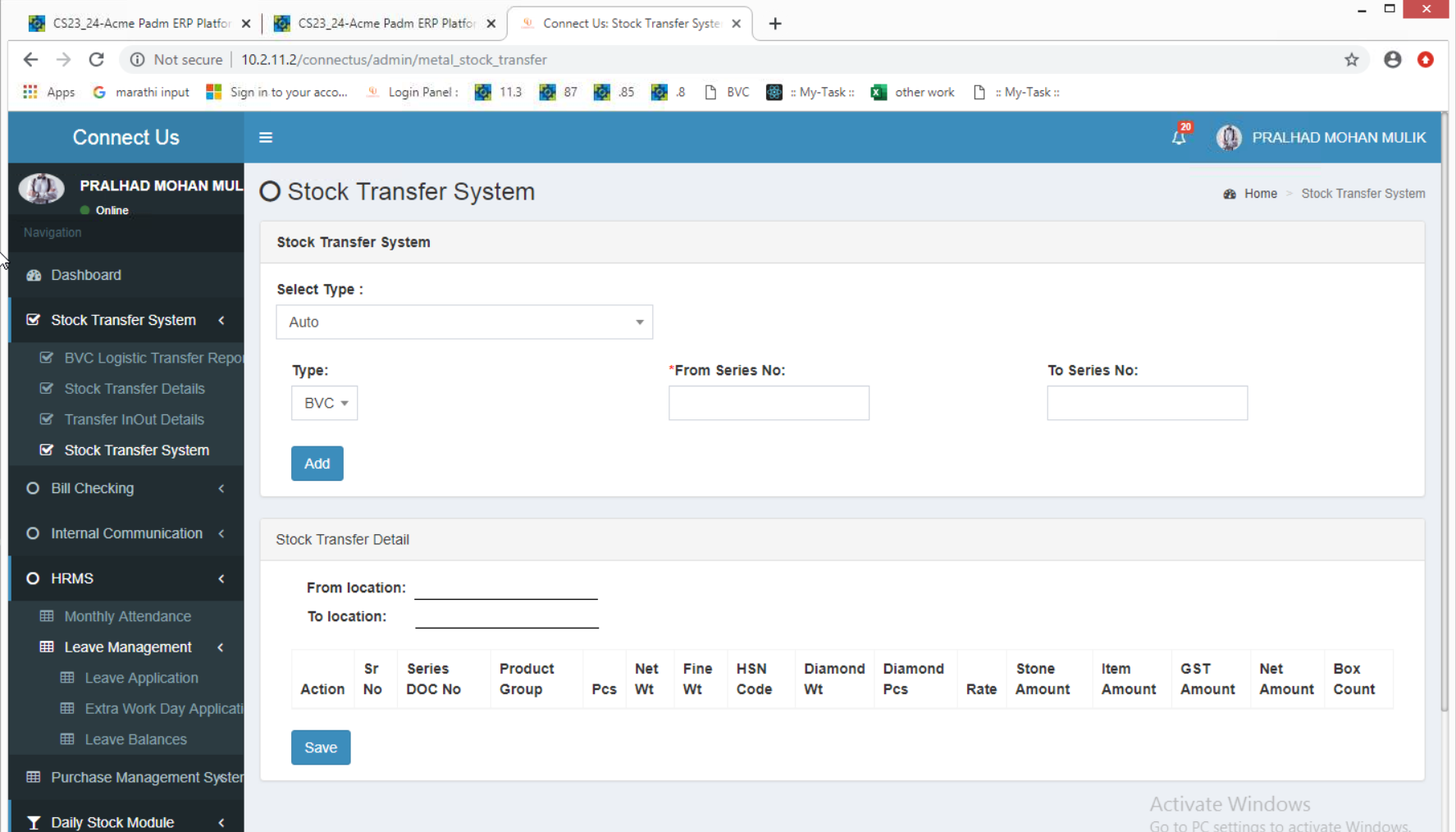
Task: Click the HRMS circle icon
Action: point(33,578)
